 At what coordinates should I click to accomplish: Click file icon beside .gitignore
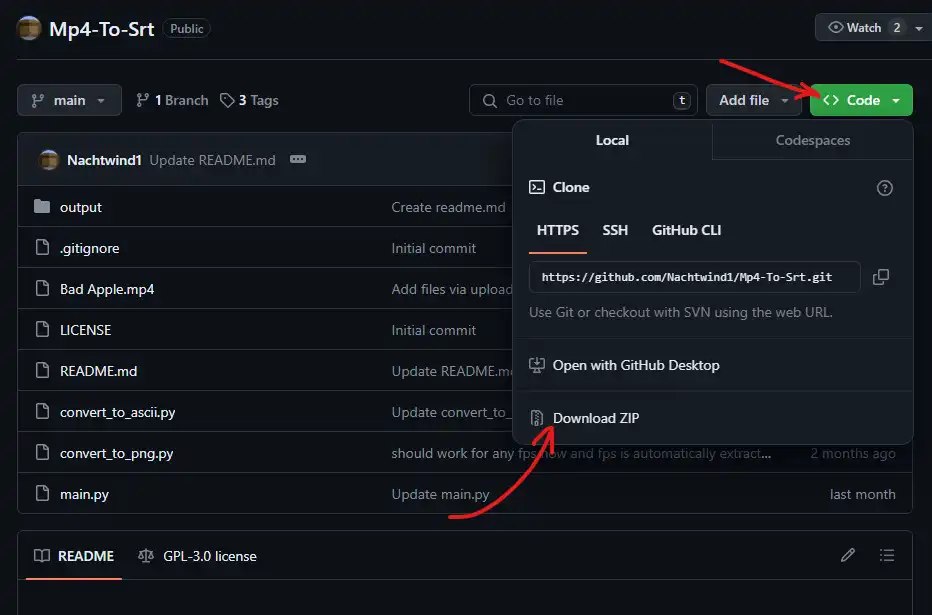point(42,247)
